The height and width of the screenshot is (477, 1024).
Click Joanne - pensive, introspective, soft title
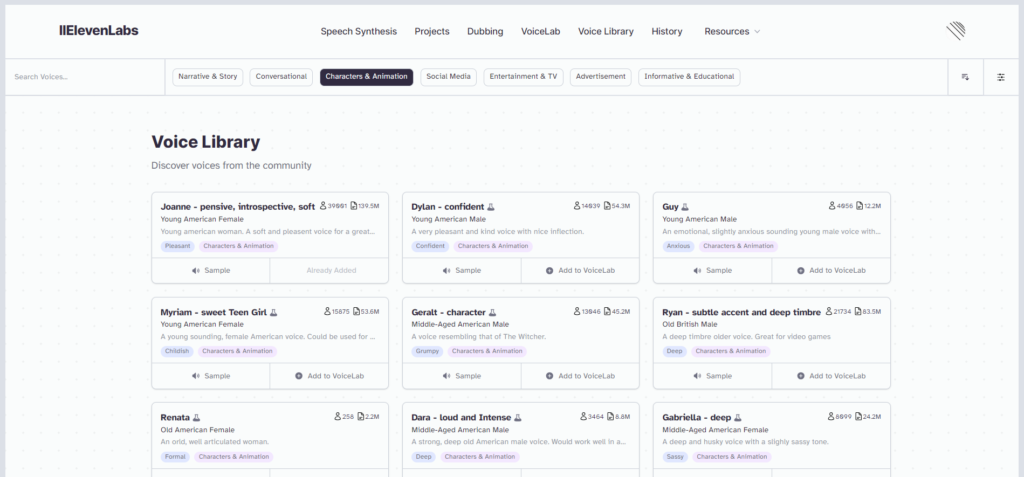238,206
